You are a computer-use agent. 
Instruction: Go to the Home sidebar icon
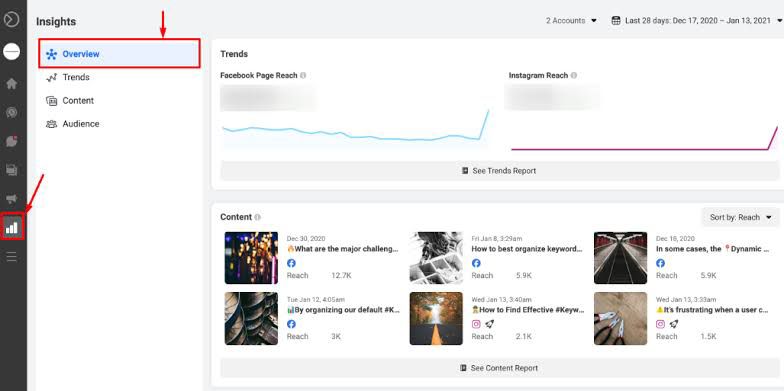click(x=12, y=84)
